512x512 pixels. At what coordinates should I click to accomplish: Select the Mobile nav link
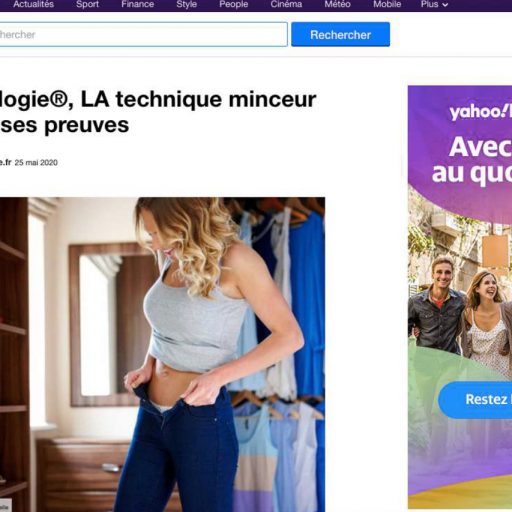387,4
